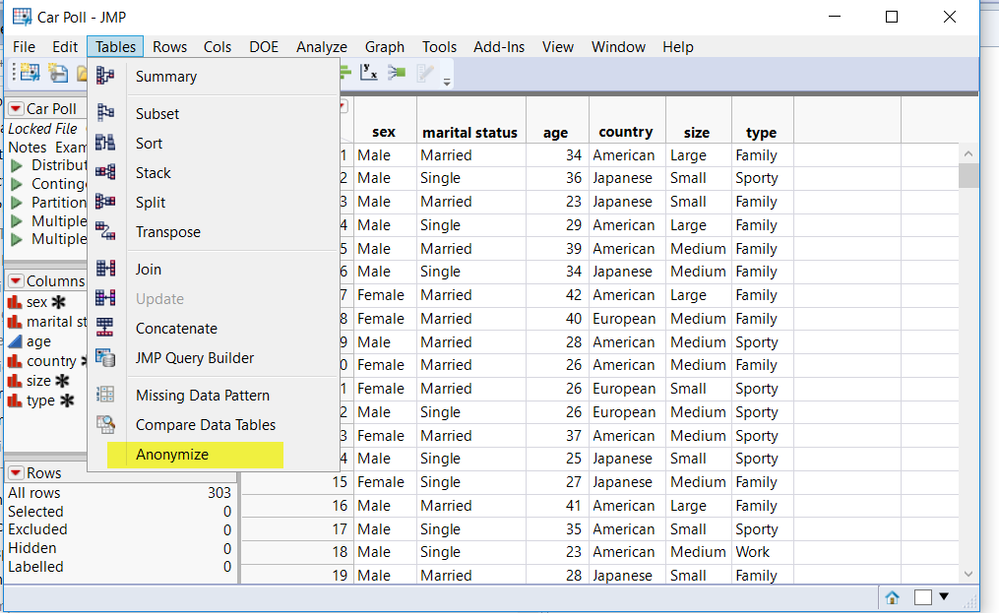Open the Columns red triangle menu
This screenshot has width=999, height=613.
tap(16, 281)
